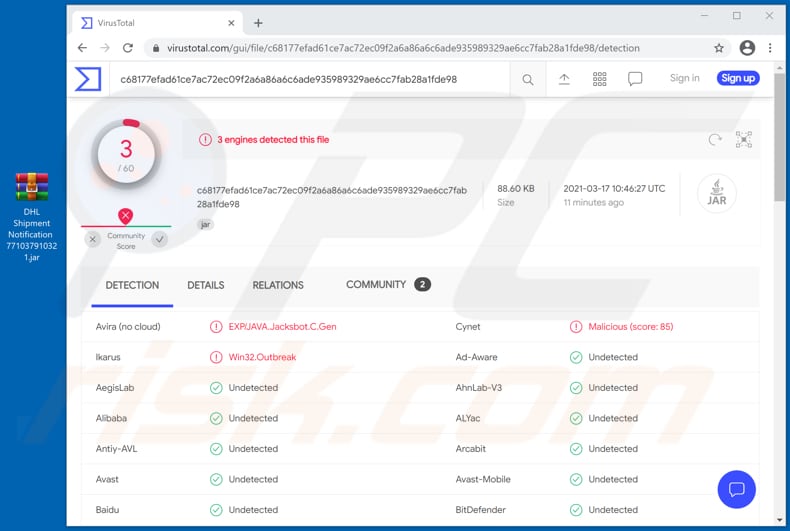Go forward in browser
The image size is (790, 531).
tap(105, 48)
